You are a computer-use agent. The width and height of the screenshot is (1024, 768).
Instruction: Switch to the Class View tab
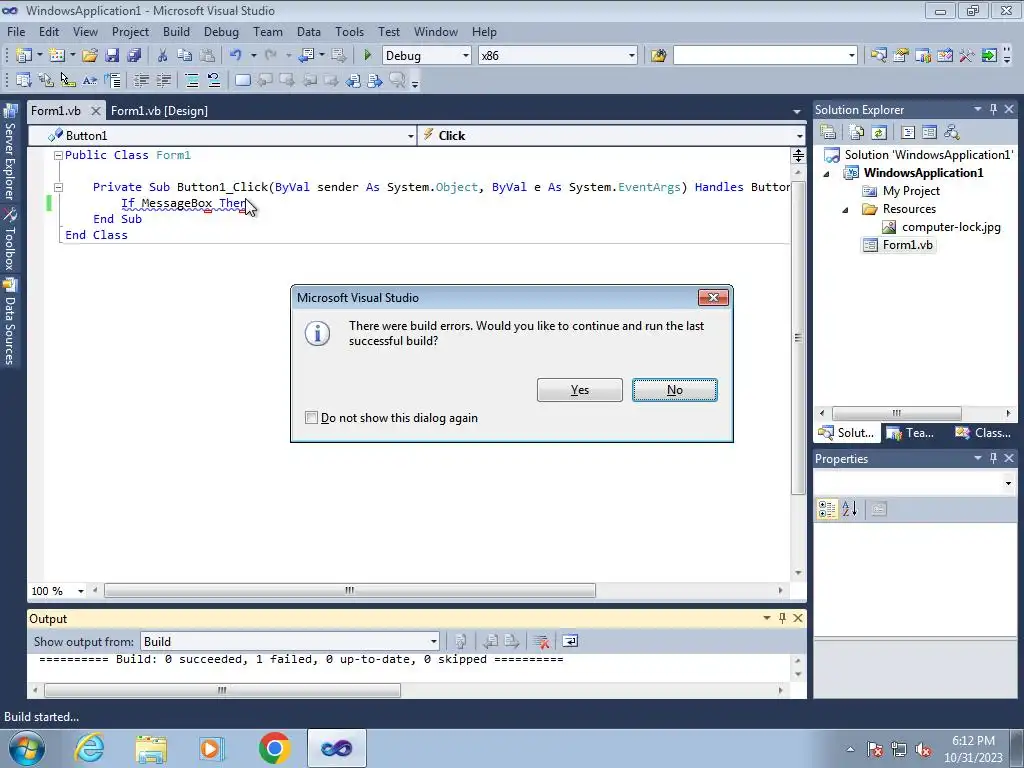pyautogui.click(x=983, y=432)
